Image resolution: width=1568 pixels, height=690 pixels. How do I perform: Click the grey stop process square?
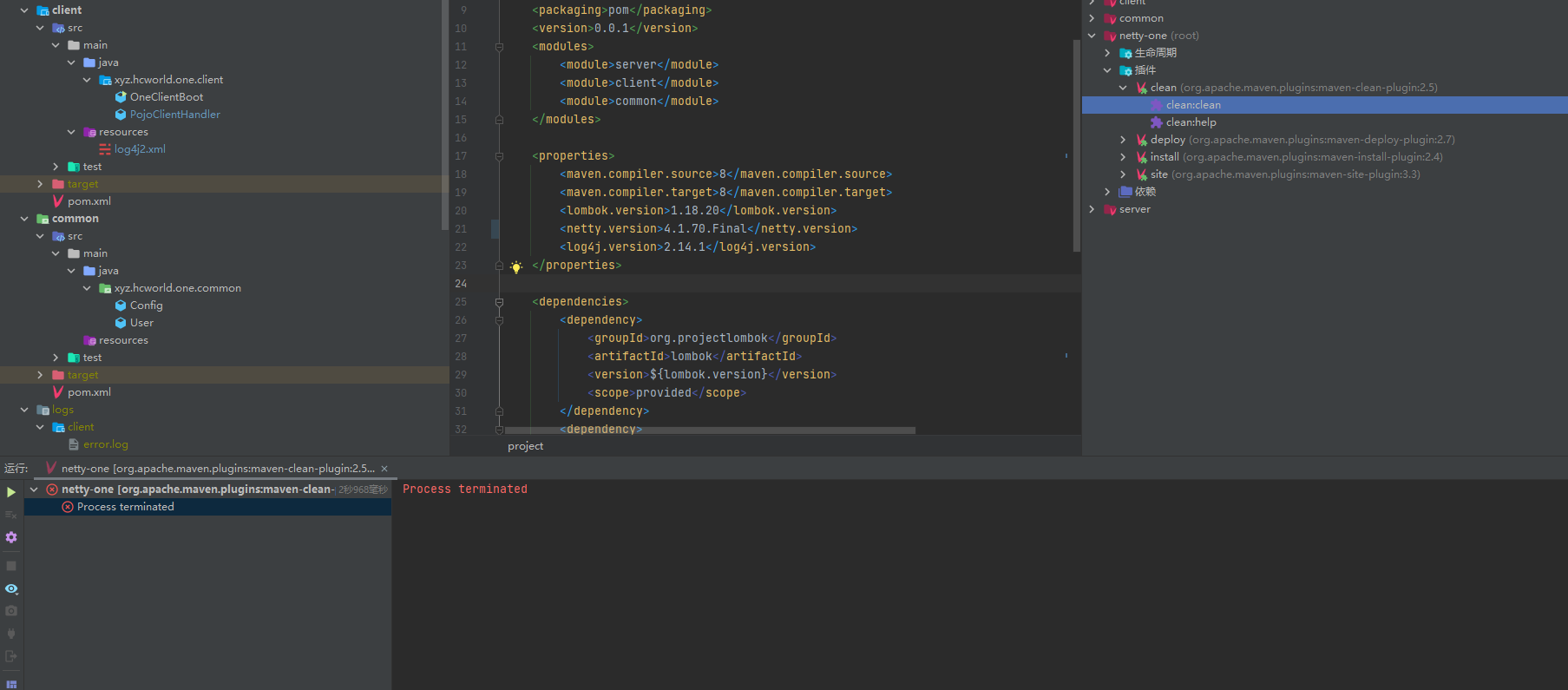11,566
